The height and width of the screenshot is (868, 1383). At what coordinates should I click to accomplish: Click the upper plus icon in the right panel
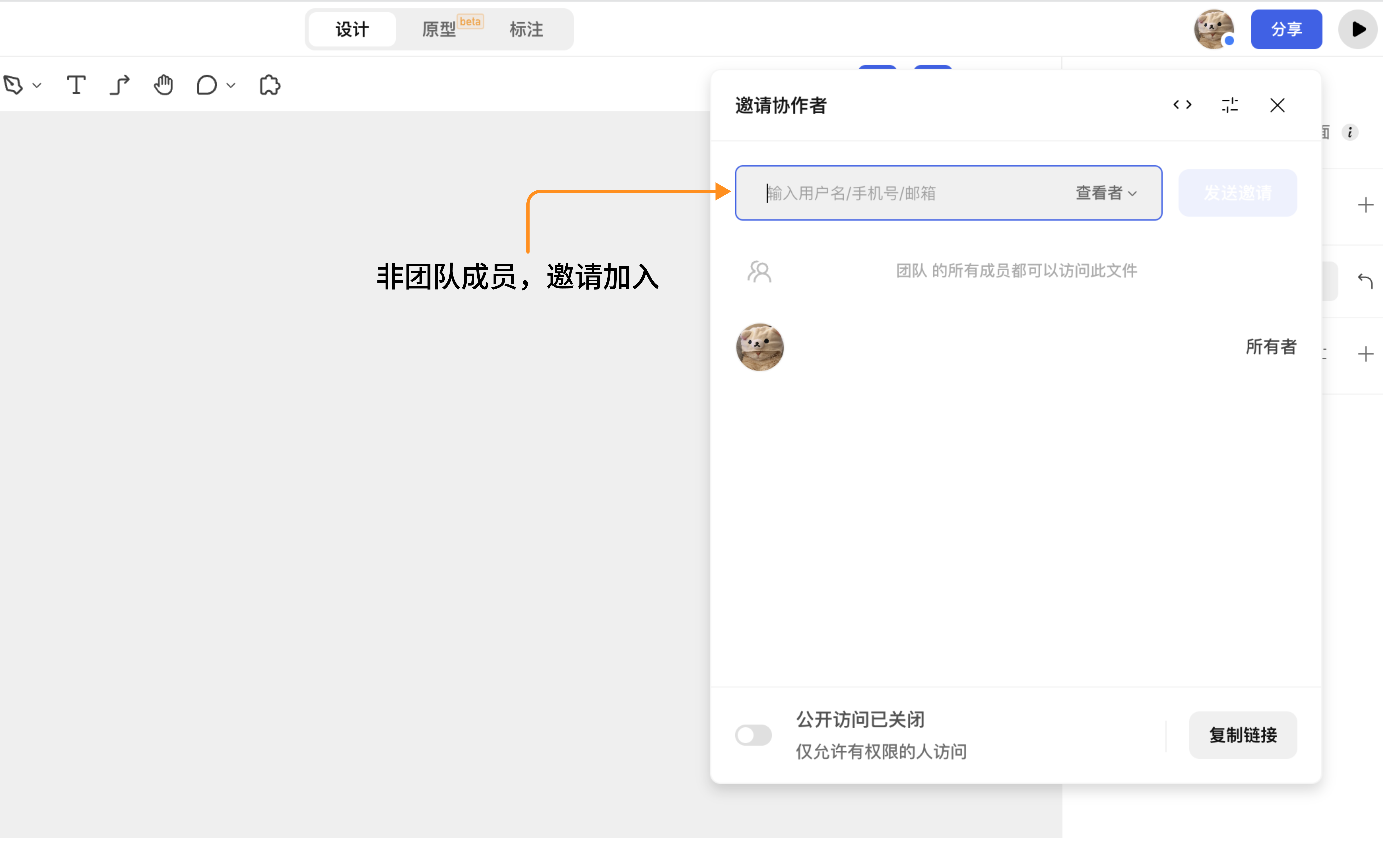click(1366, 205)
